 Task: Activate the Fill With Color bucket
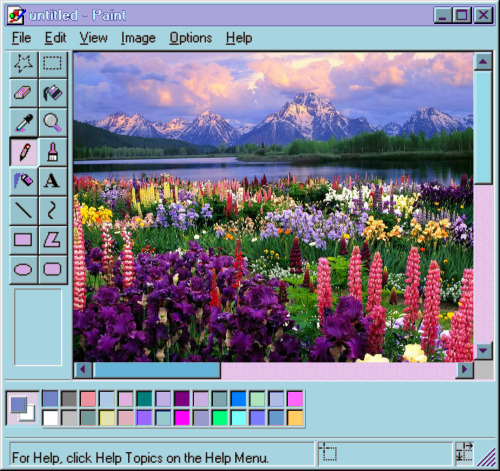53,93
